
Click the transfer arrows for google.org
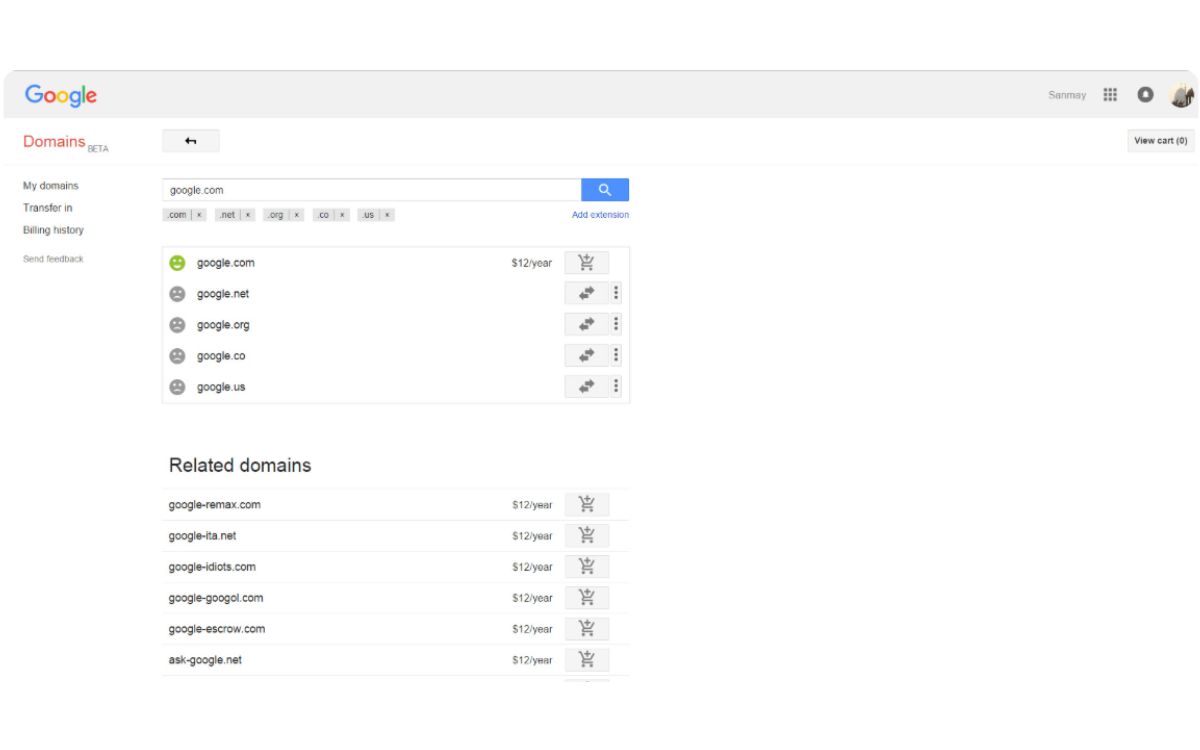coord(587,325)
